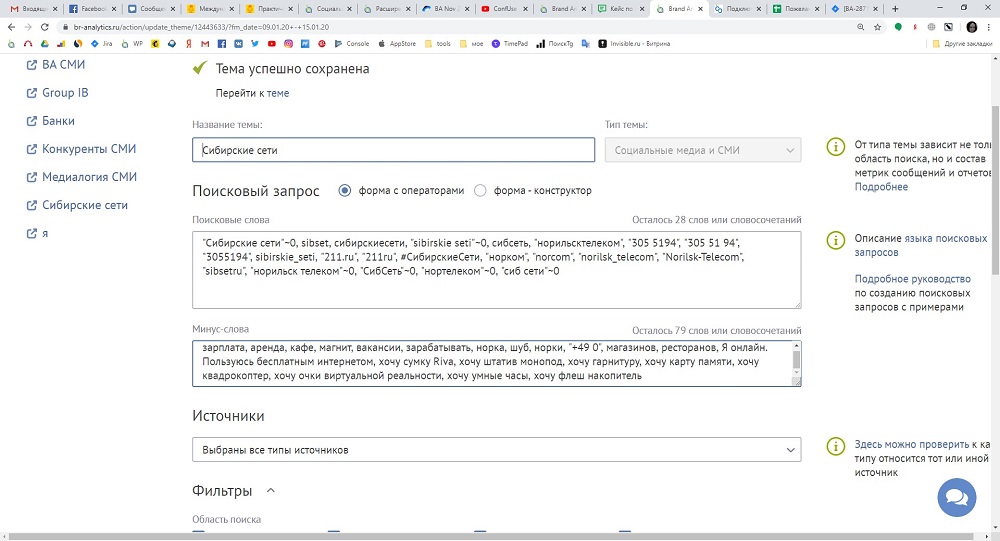Open 'Group IB' theme link
The height and width of the screenshot is (541, 1000).
click(x=57, y=93)
